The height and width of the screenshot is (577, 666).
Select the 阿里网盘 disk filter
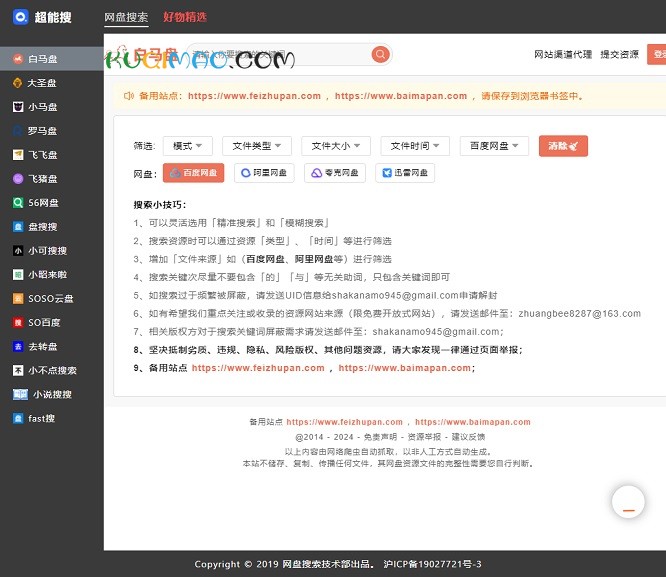[264, 173]
